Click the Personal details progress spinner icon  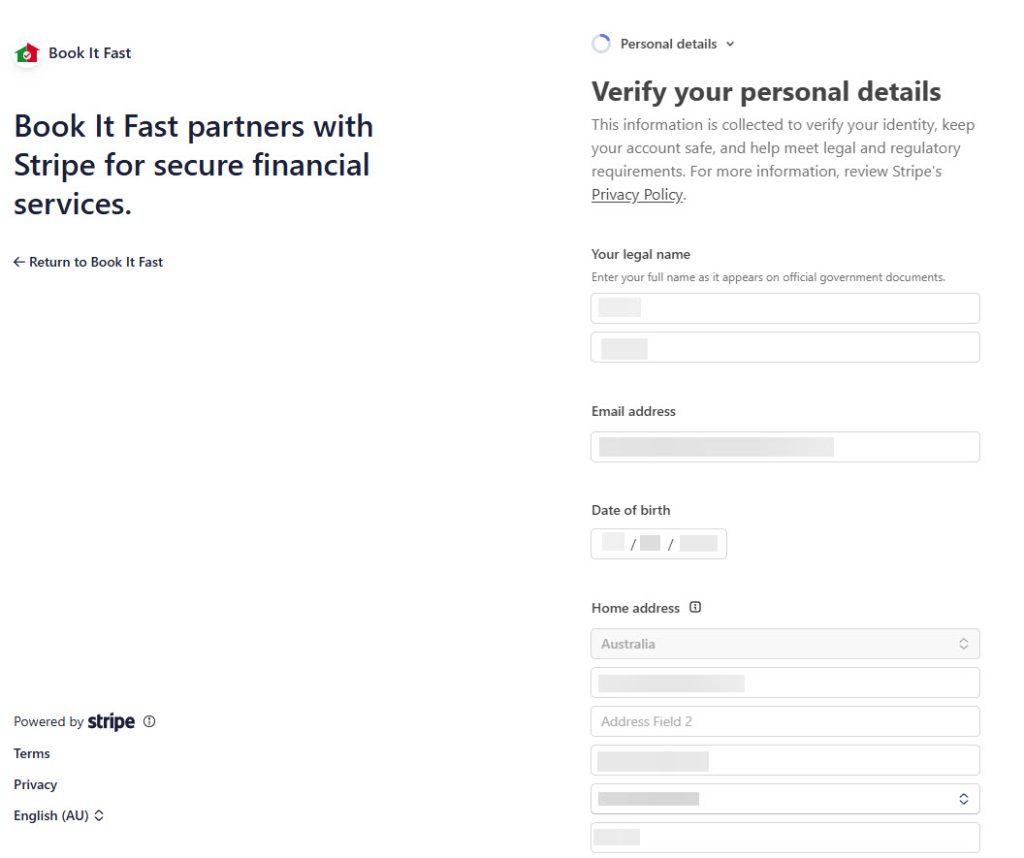[601, 44]
